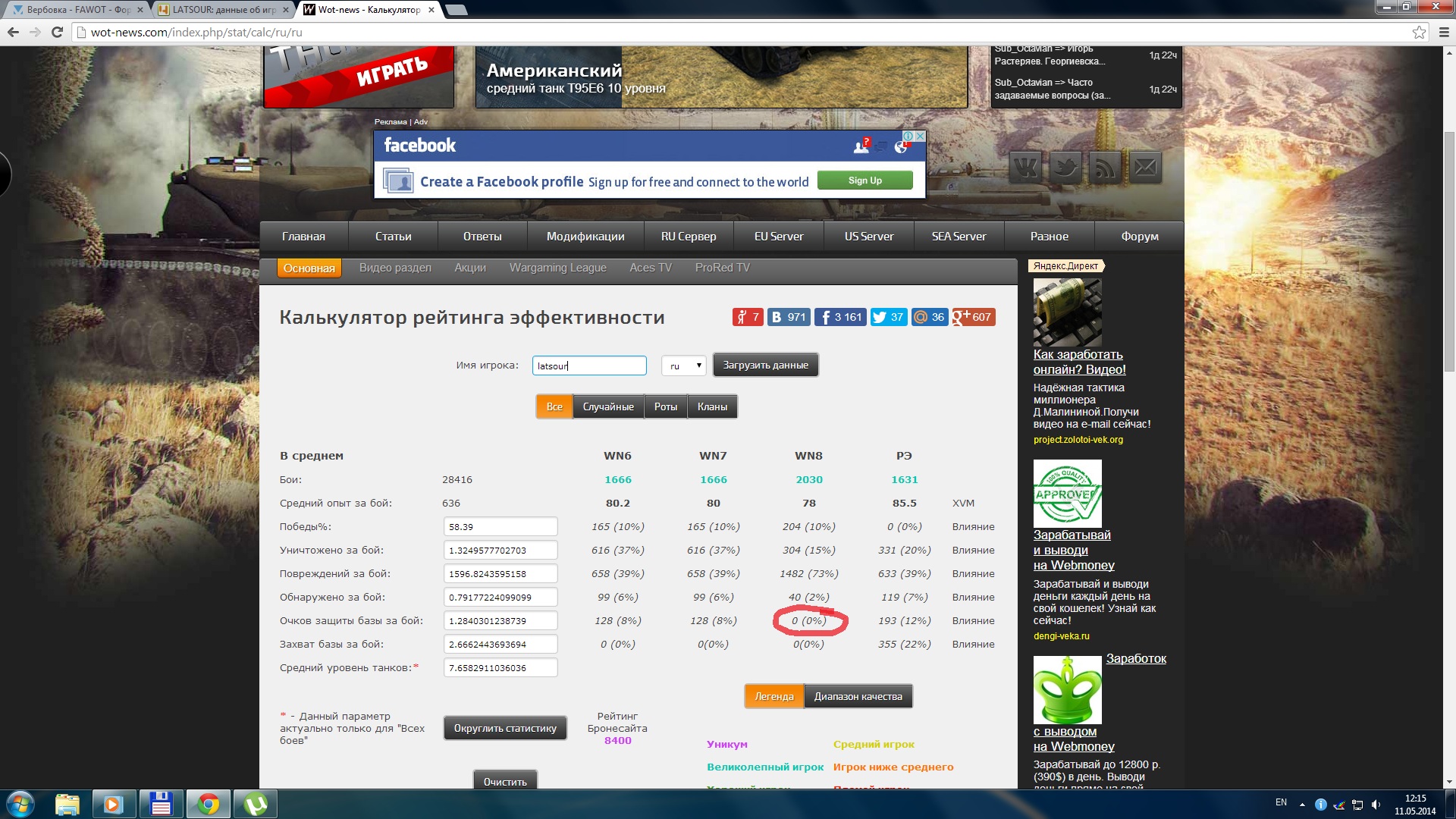Select the "Случайные" battles filter
The height and width of the screenshot is (819, 1456).
click(x=608, y=406)
